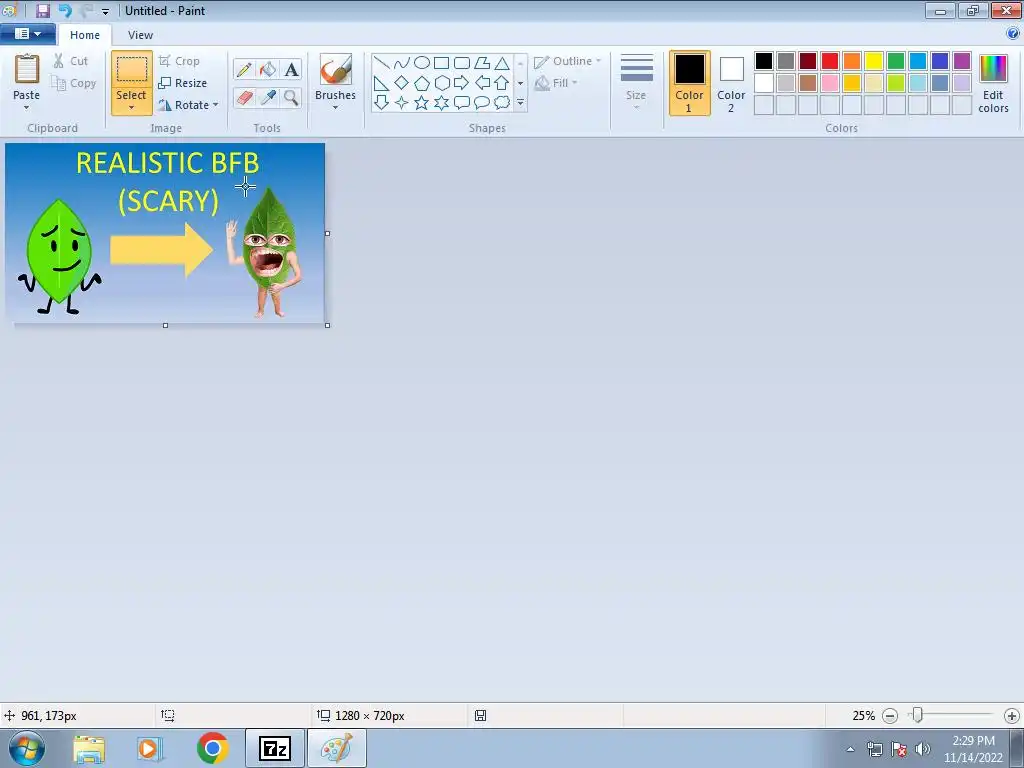Open the Customize Quick Access Toolbar arrow
The width and height of the screenshot is (1024, 768).
point(105,11)
